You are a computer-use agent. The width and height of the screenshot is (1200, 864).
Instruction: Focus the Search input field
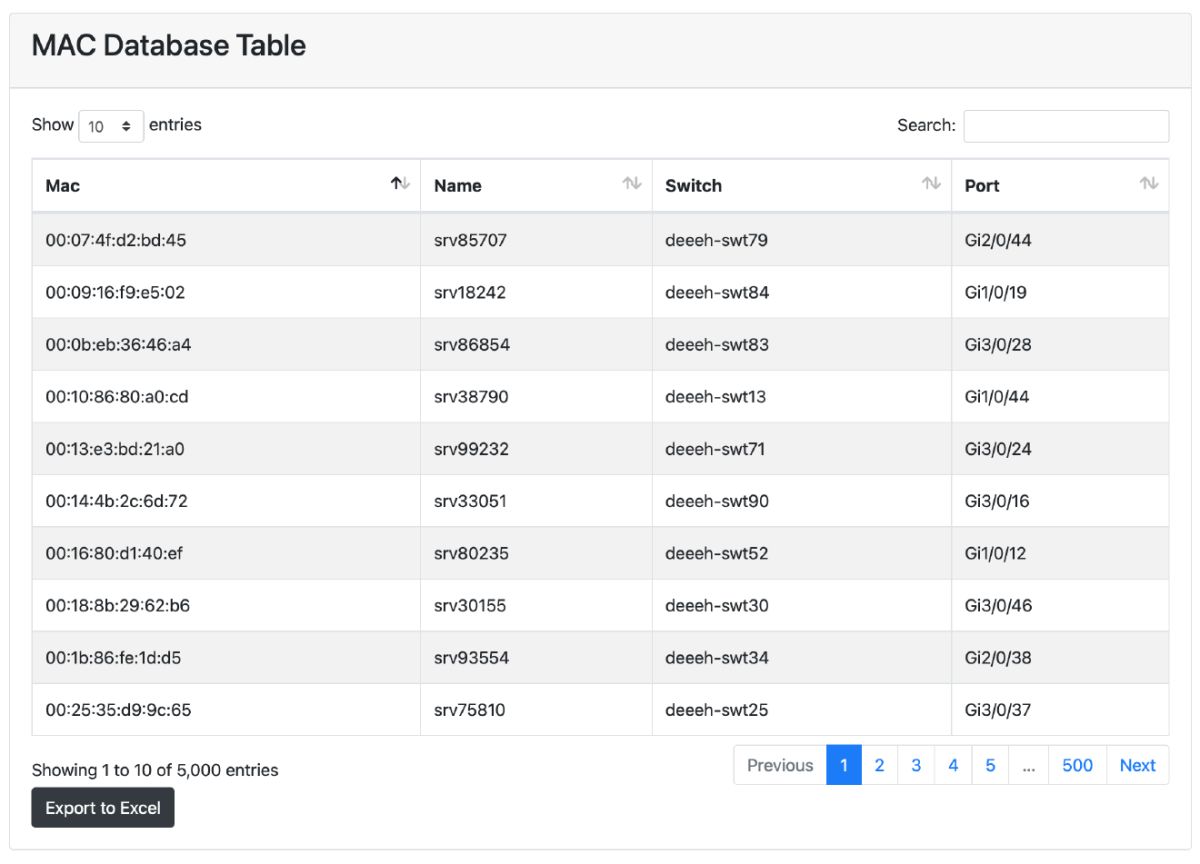[1066, 126]
